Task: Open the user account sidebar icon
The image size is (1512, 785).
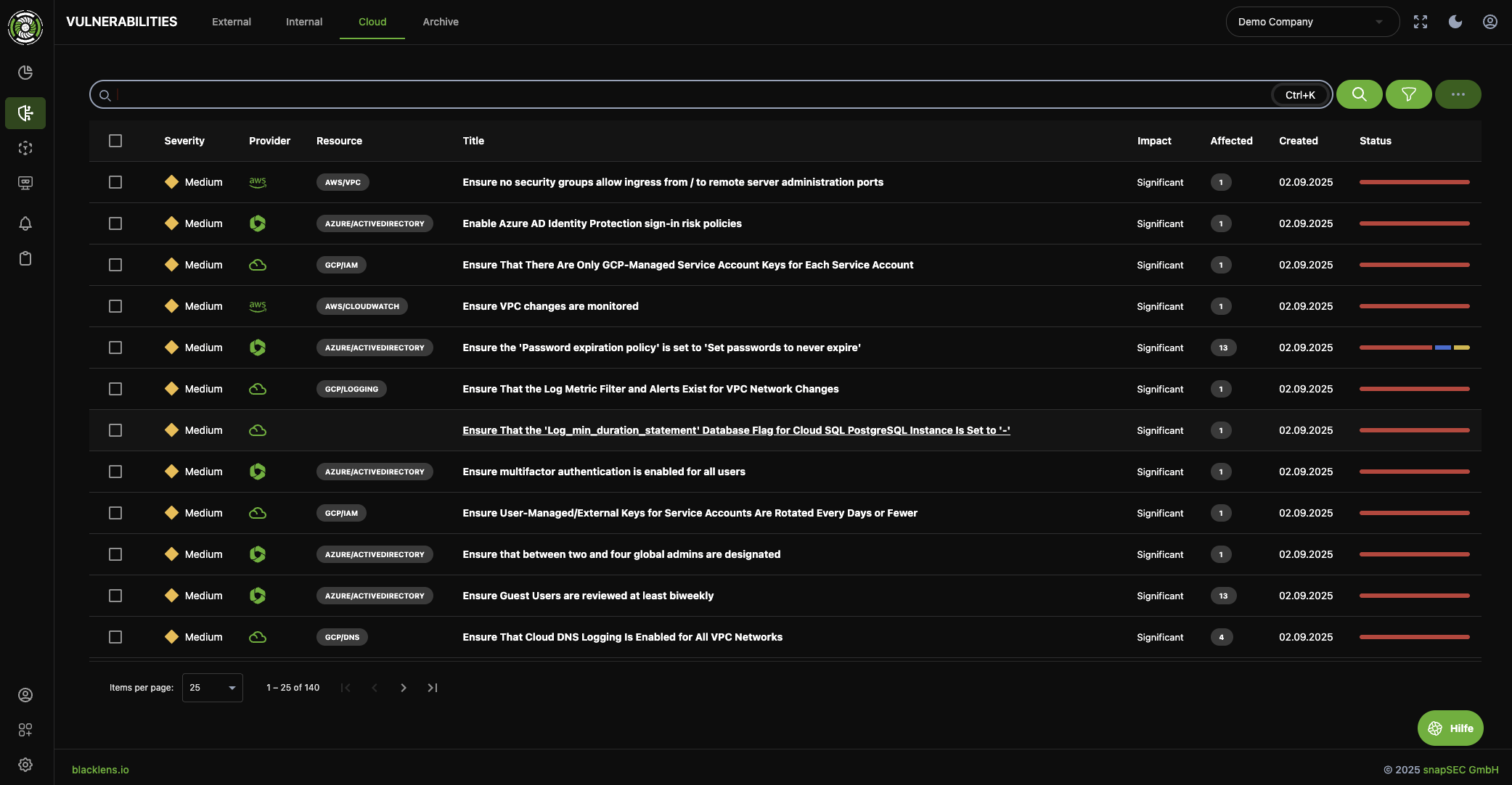Action: (25, 695)
